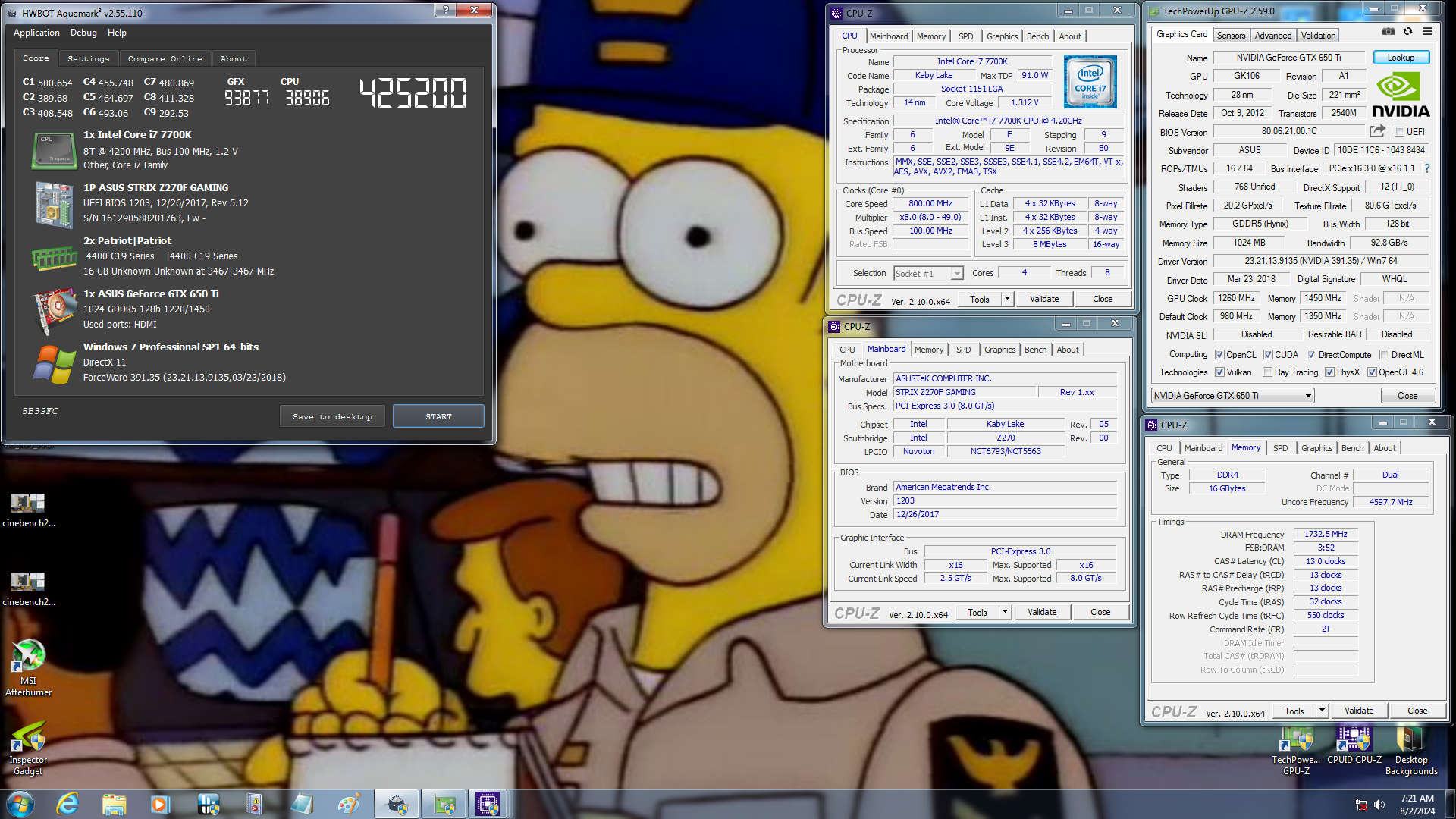Click Save to desktop in Aquamark

point(332,416)
